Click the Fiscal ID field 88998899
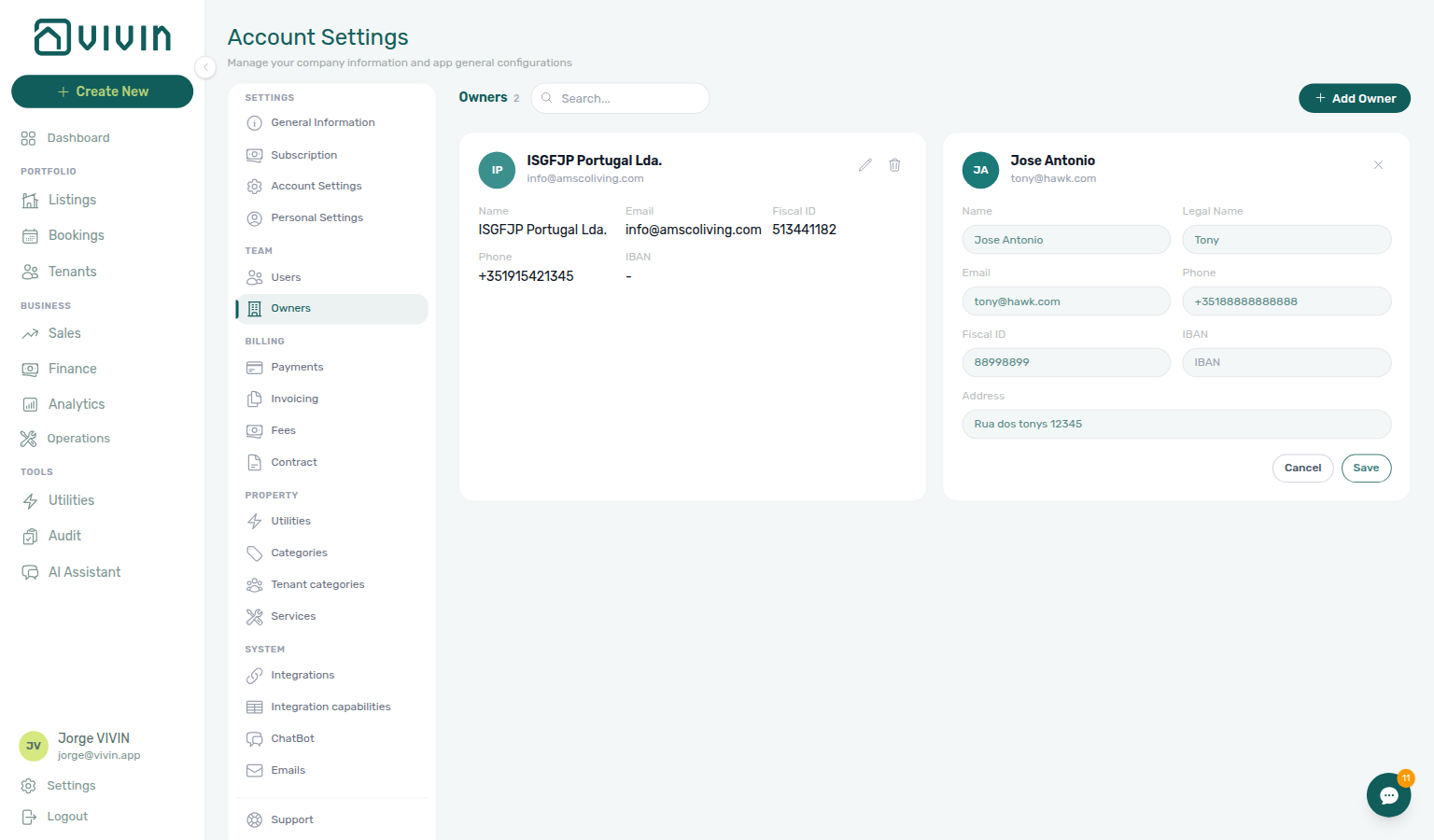This screenshot has width=1434, height=840. click(1066, 363)
